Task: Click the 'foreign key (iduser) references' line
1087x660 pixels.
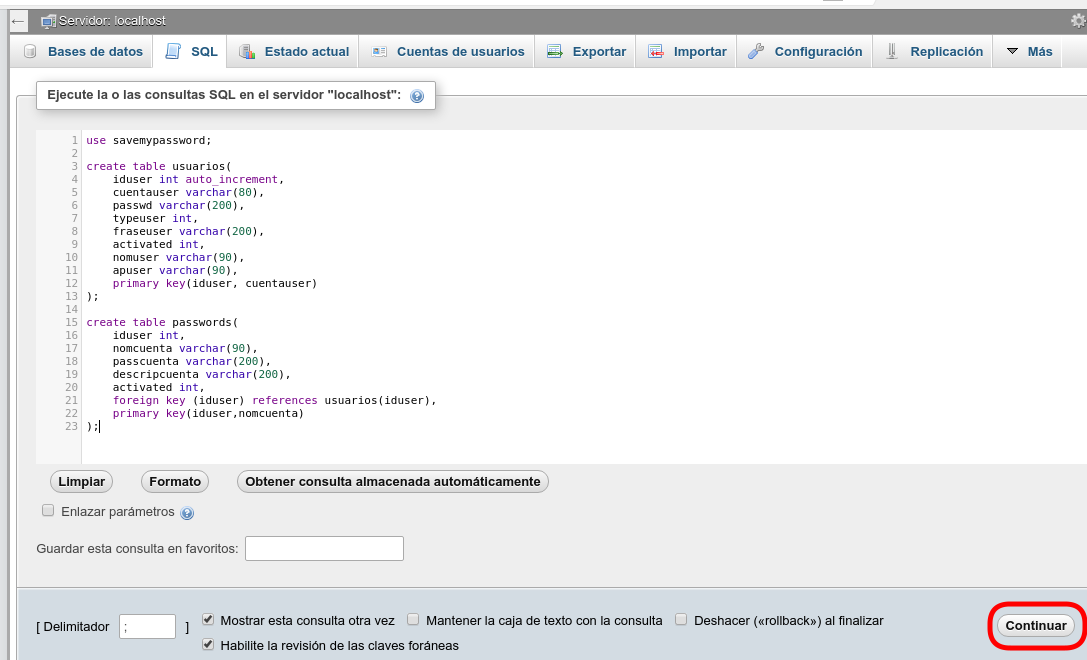Action: coord(275,401)
